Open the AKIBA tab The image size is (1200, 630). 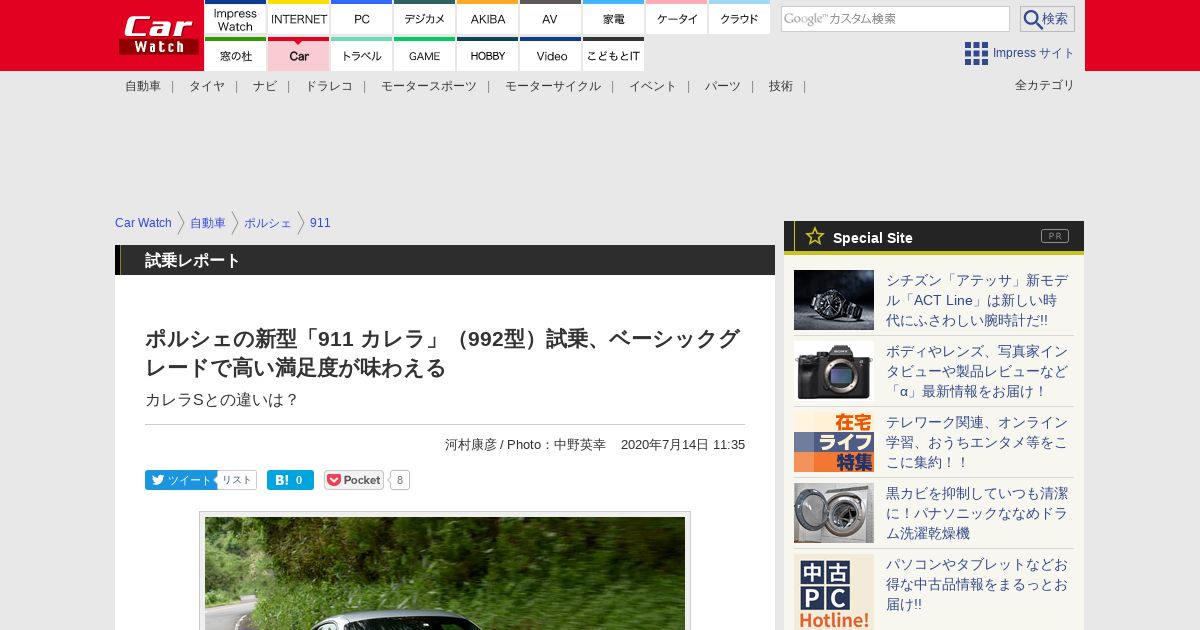click(x=488, y=18)
